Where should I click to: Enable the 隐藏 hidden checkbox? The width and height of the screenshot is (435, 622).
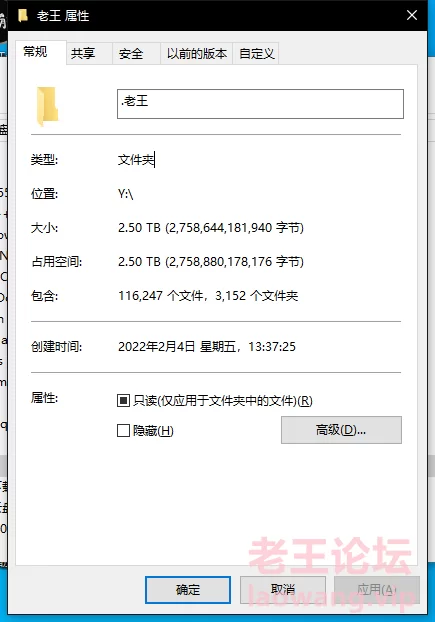tap(123, 430)
